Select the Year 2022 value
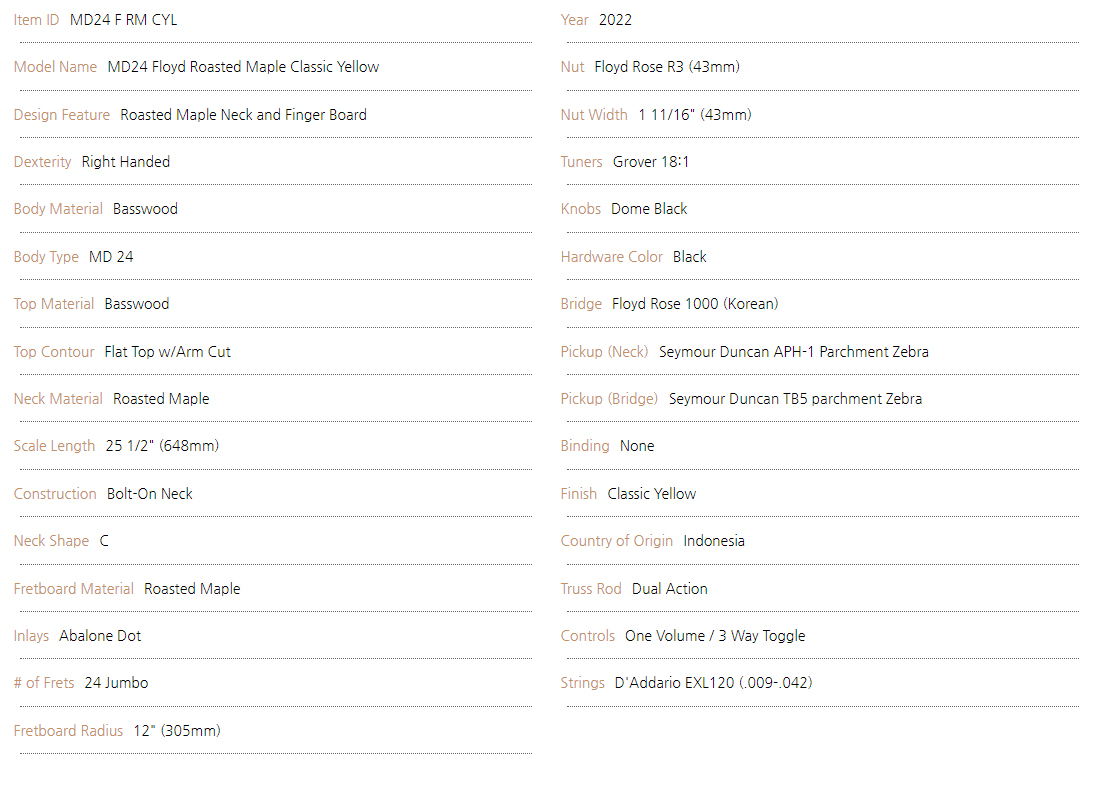 [x=615, y=20]
